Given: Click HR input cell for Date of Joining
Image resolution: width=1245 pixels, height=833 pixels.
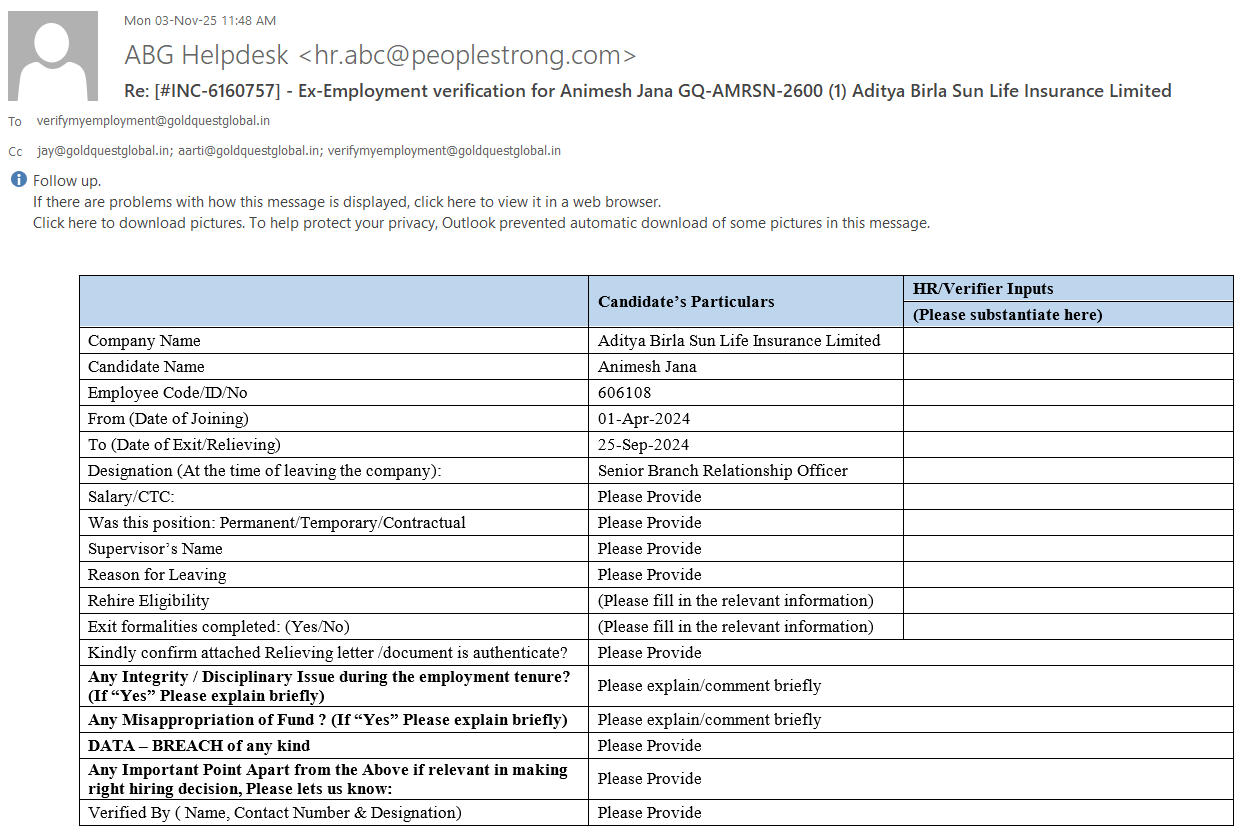Looking at the screenshot, I should [x=1067, y=419].
